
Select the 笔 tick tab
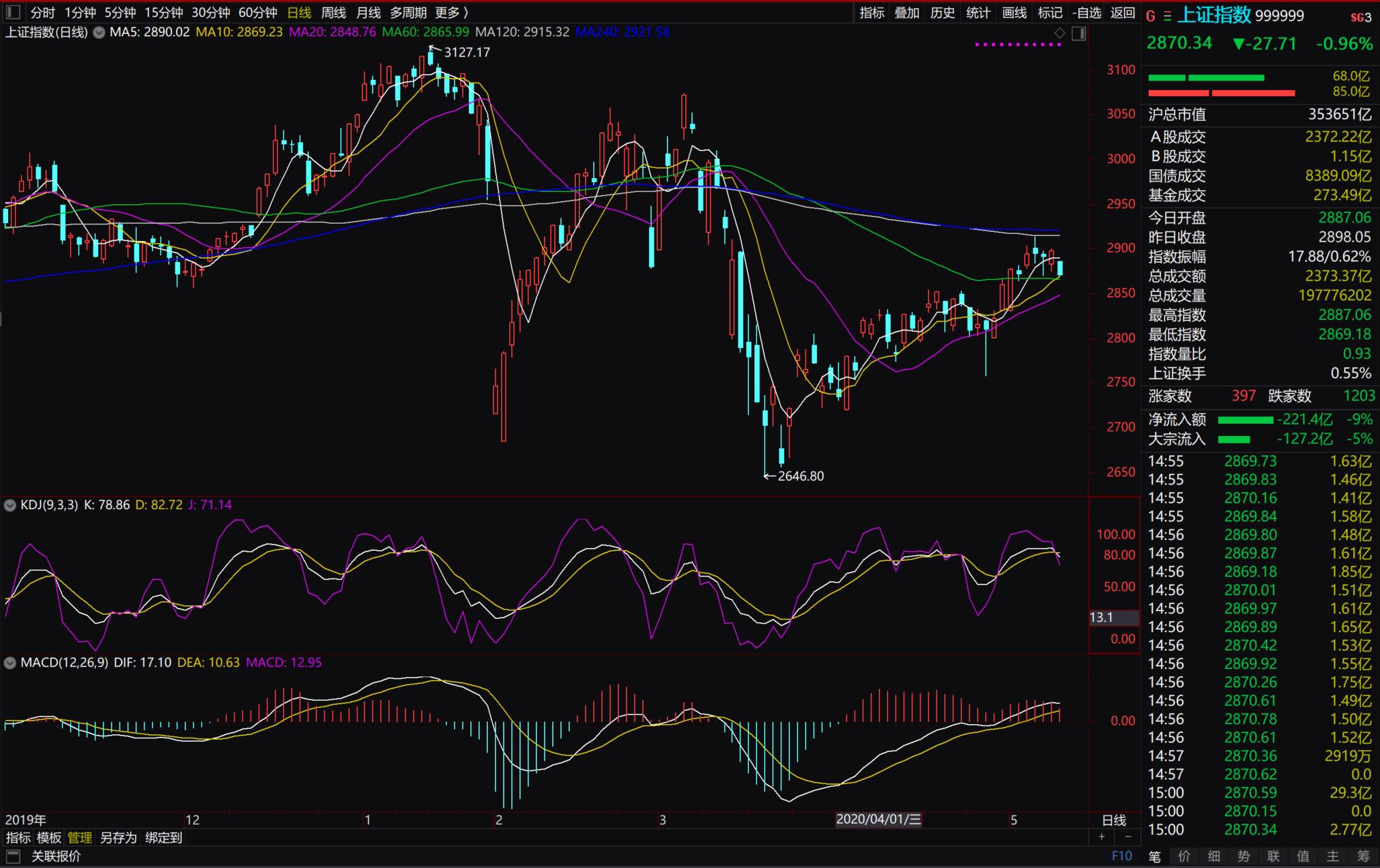coord(1154,856)
